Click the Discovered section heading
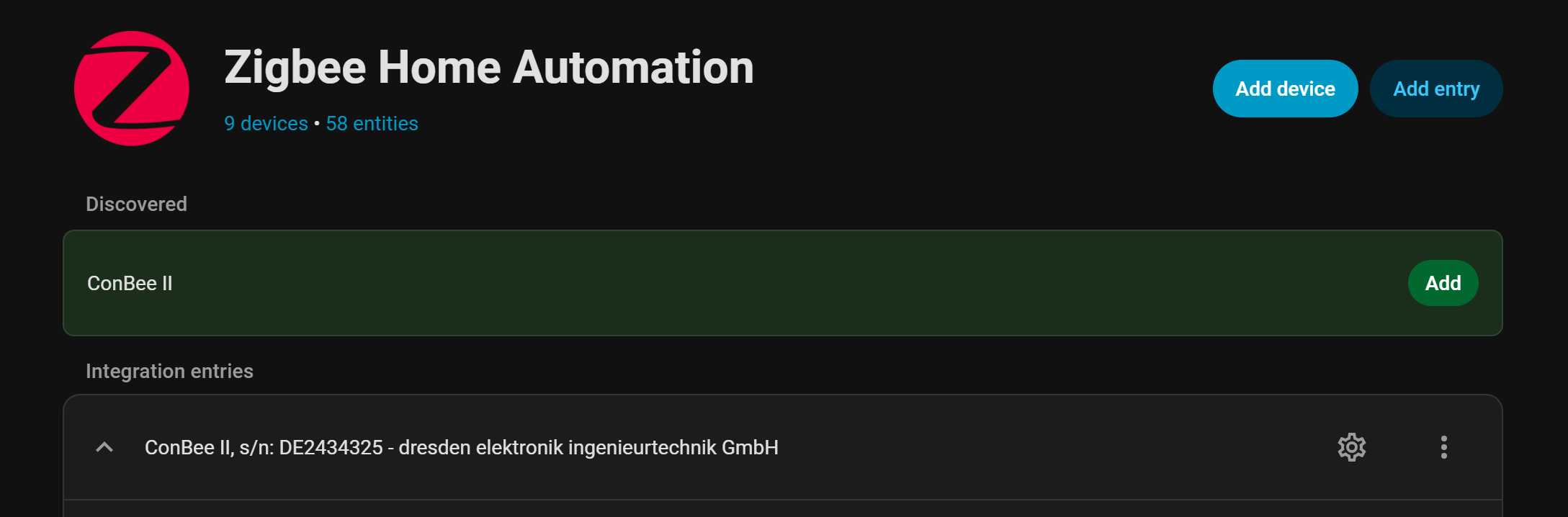This screenshot has height=517, width=1568. pos(136,204)
